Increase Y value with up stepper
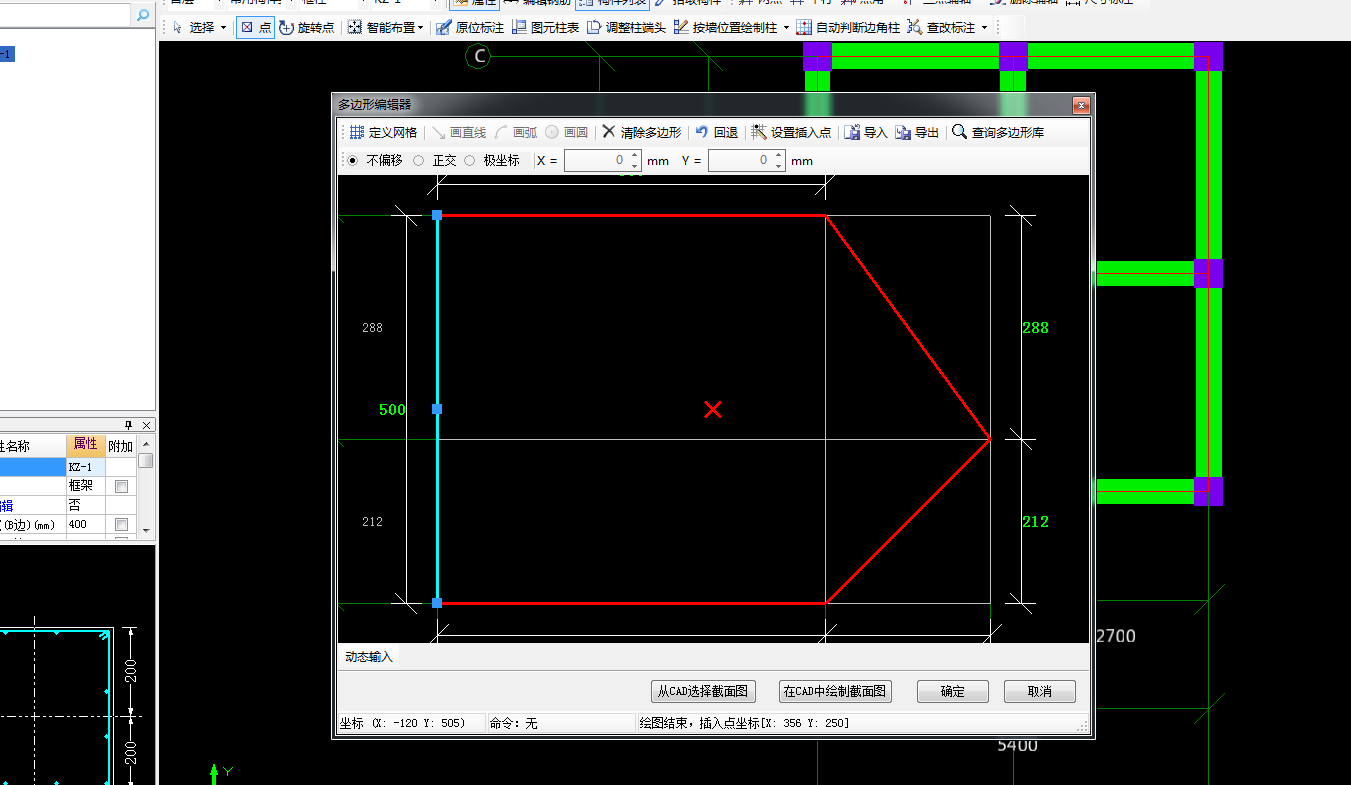The height and width of the screenshot is (785, 1351). 779,155
